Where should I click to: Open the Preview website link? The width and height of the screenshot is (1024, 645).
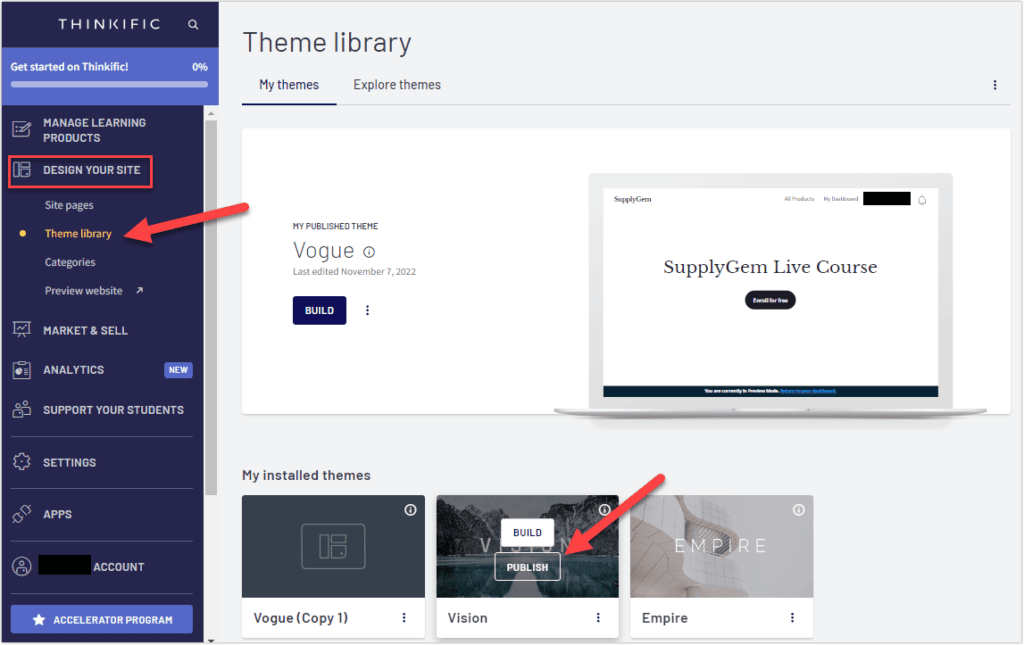click(84, 291)
